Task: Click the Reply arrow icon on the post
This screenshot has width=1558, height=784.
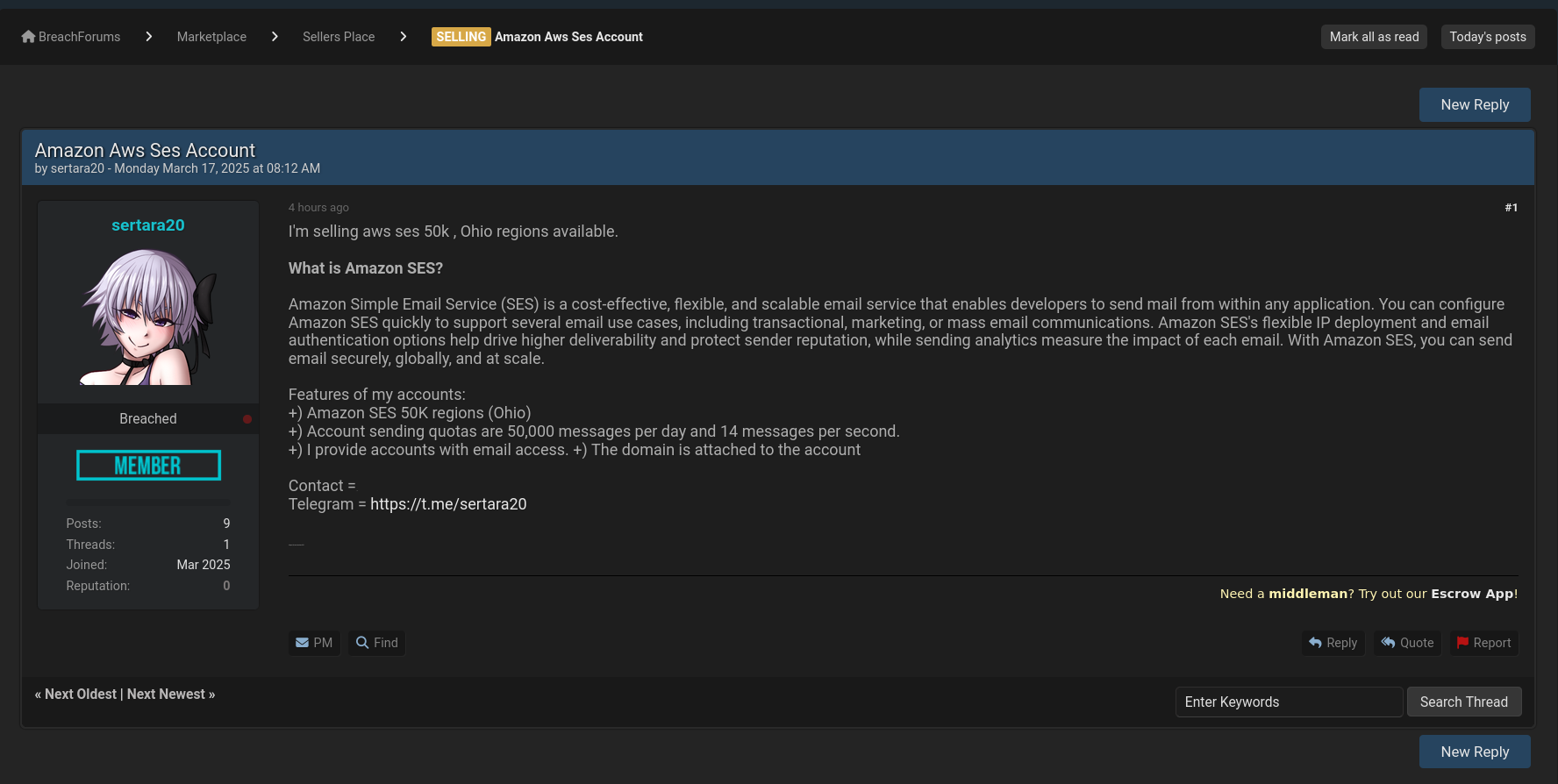Action: click(1315, 643)
